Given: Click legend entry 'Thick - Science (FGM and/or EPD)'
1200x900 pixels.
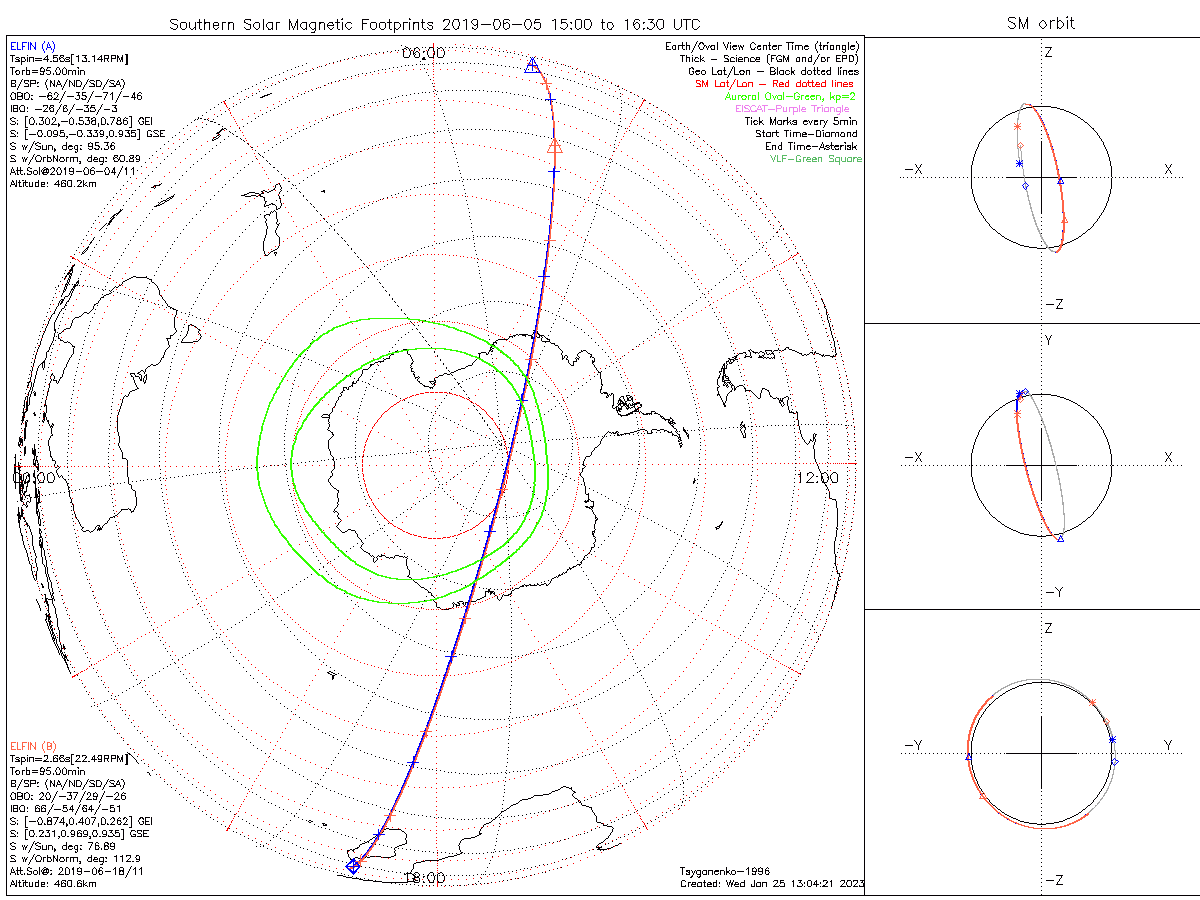Looking at the screenshot, I should pyautogui.click(x=770, y=59).
